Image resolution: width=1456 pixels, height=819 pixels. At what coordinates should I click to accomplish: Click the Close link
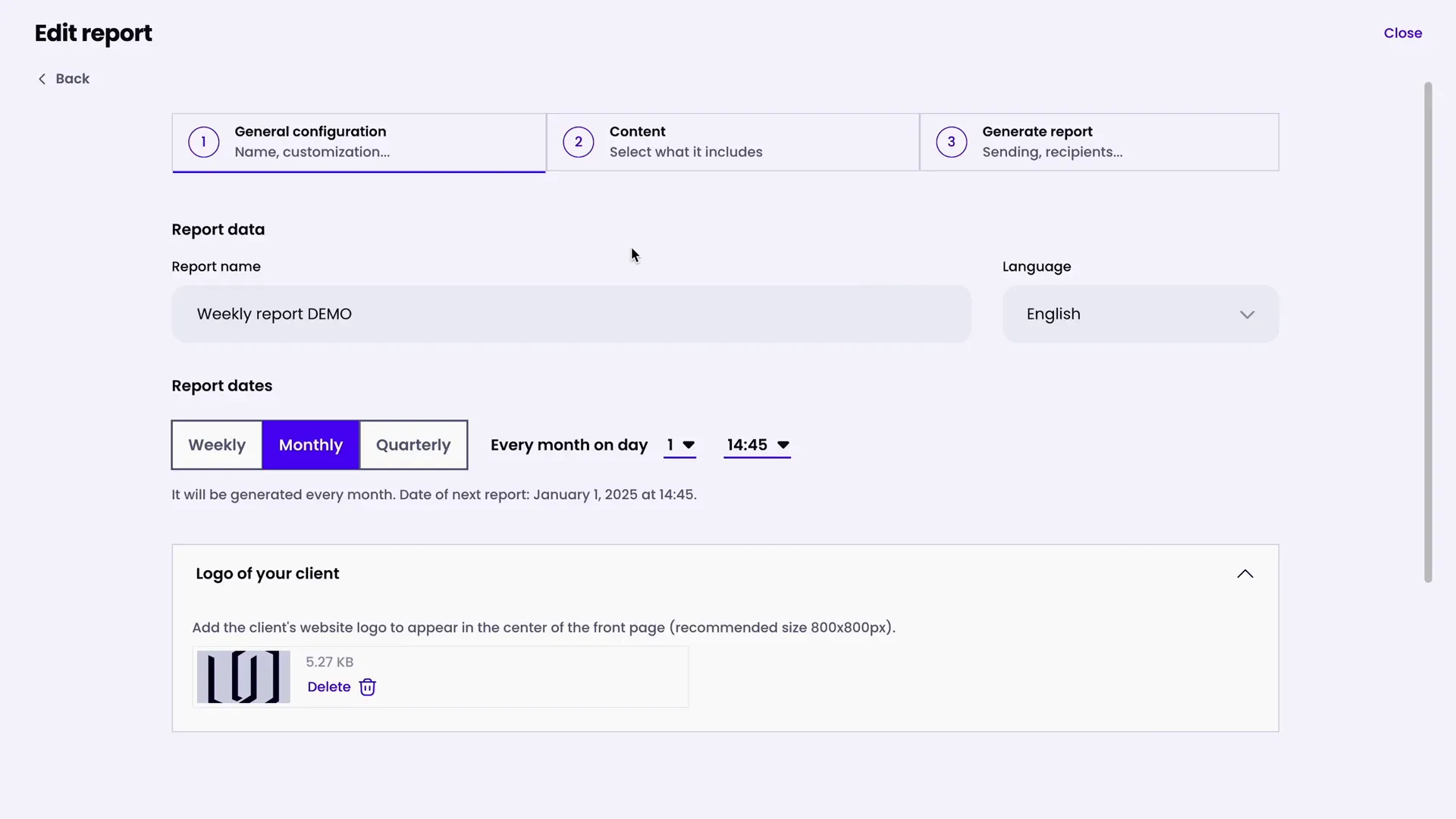(x=1402, y=33)
